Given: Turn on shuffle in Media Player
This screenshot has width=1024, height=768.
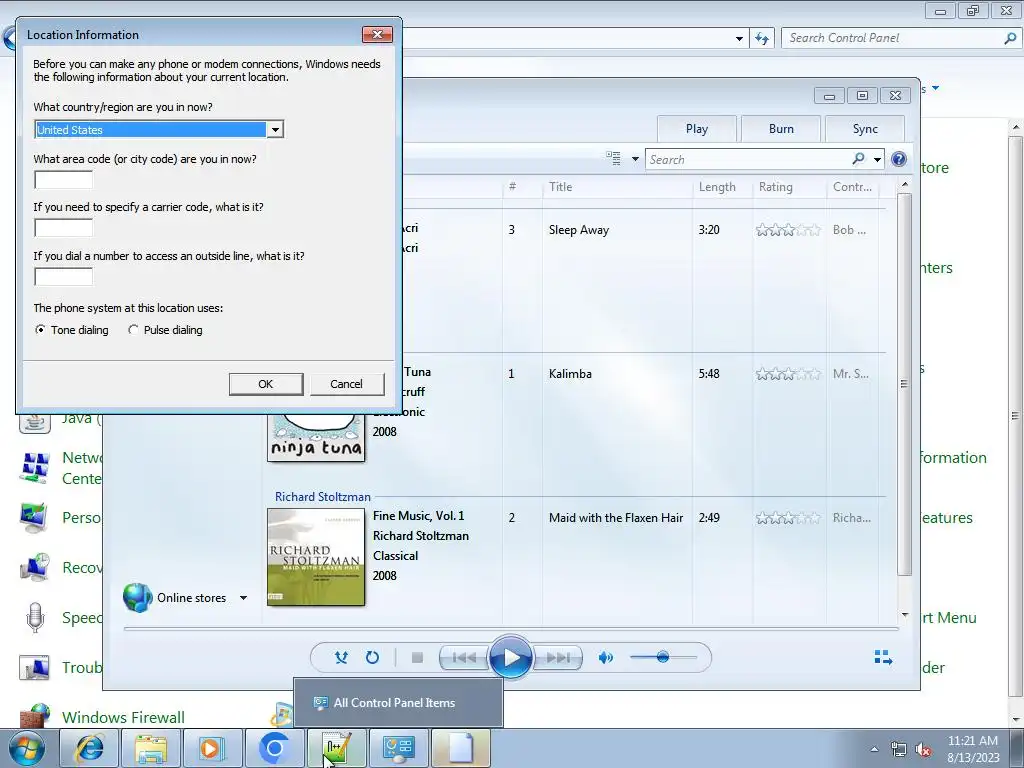Looking at the screenshot, I should [x=341, y=657].
